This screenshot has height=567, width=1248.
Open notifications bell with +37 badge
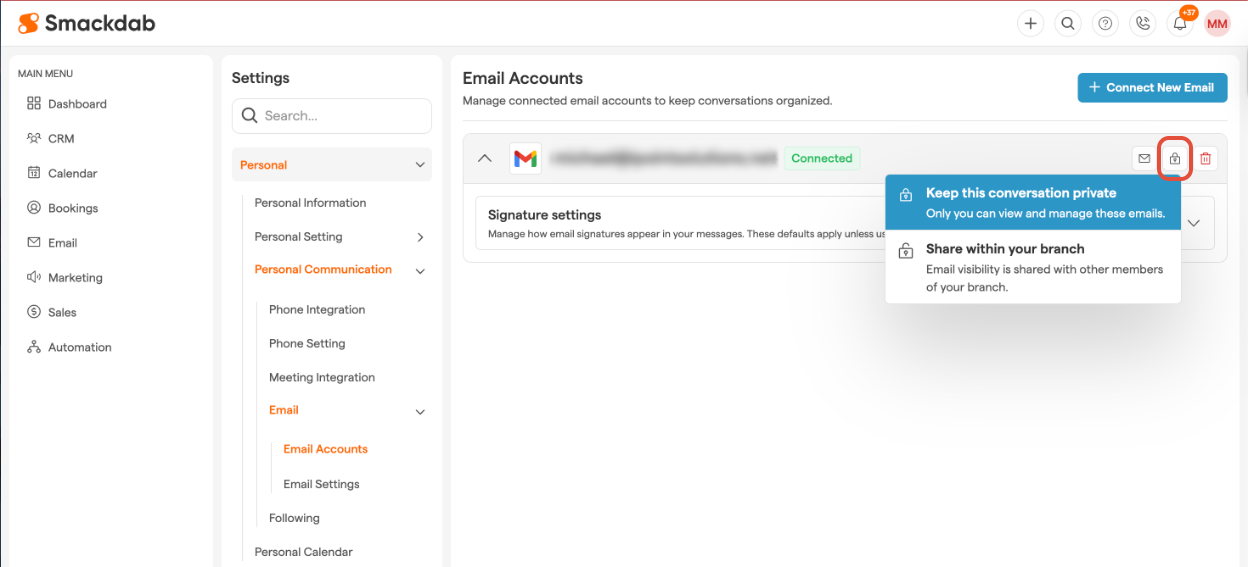[1180, 24]
